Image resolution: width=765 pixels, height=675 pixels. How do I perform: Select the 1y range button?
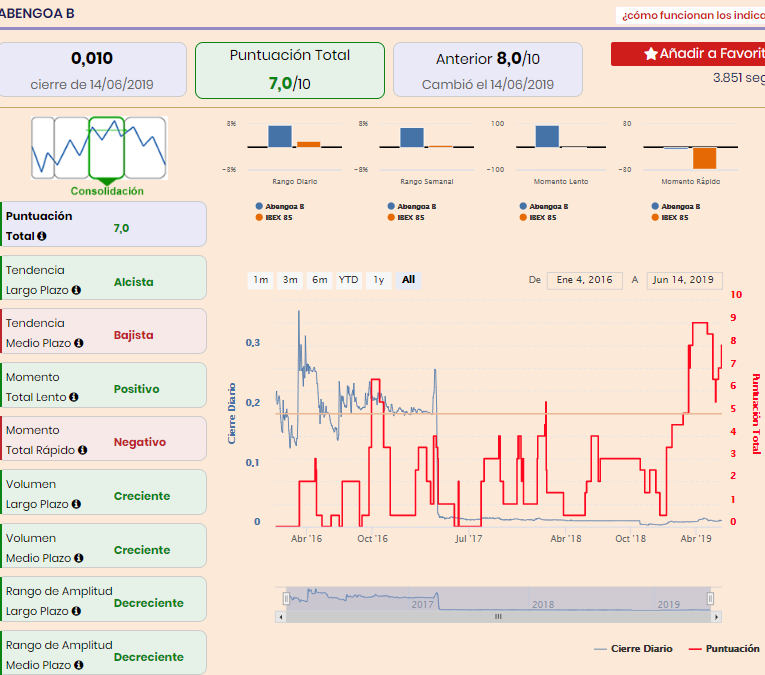(379, 280)
